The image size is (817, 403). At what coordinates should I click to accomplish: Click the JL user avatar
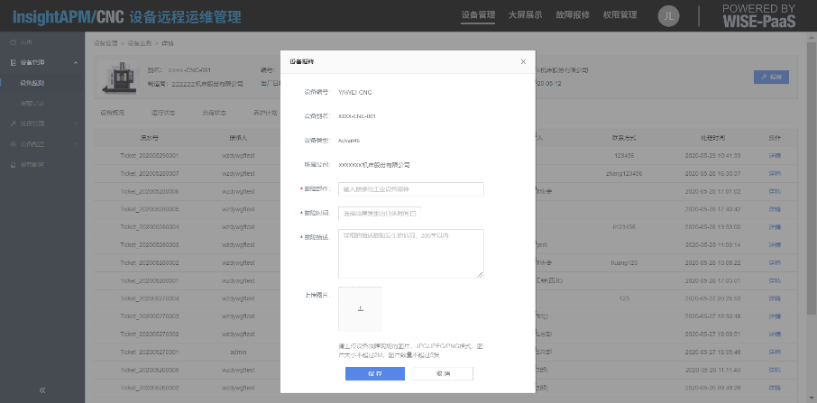(x=669, y=15)
